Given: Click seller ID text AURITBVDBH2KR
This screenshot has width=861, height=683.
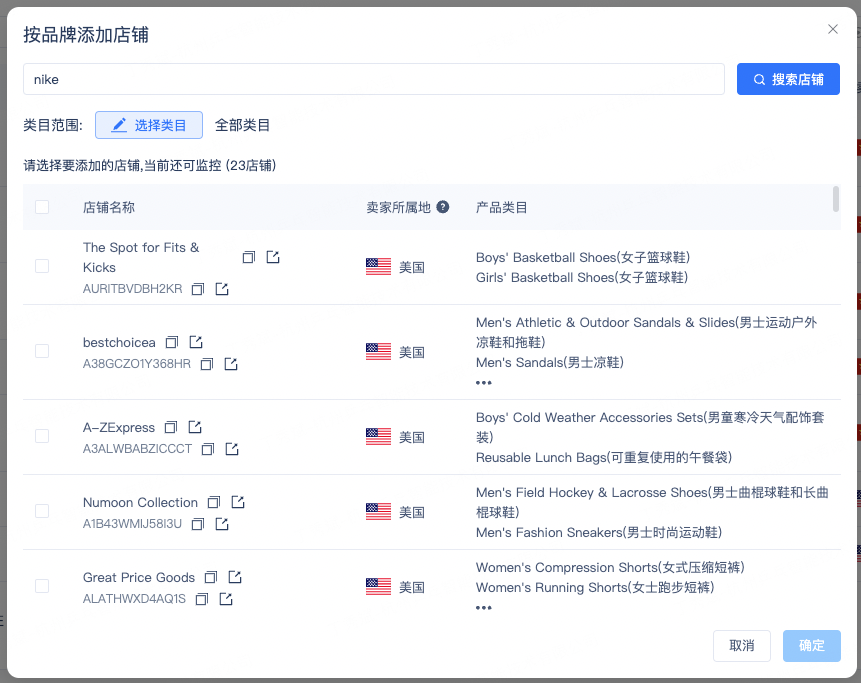Looking at the screenshot, I should (x=132, y=289).
